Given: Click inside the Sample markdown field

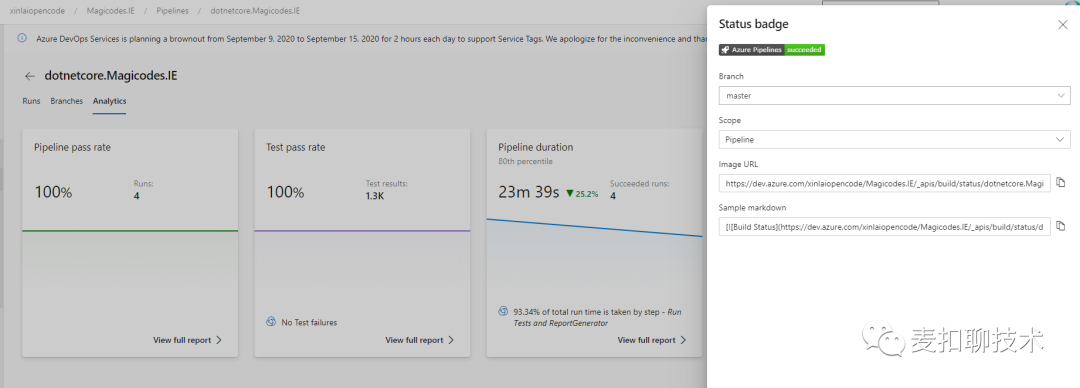Looking at the screenshot, I should coord(884,227).
